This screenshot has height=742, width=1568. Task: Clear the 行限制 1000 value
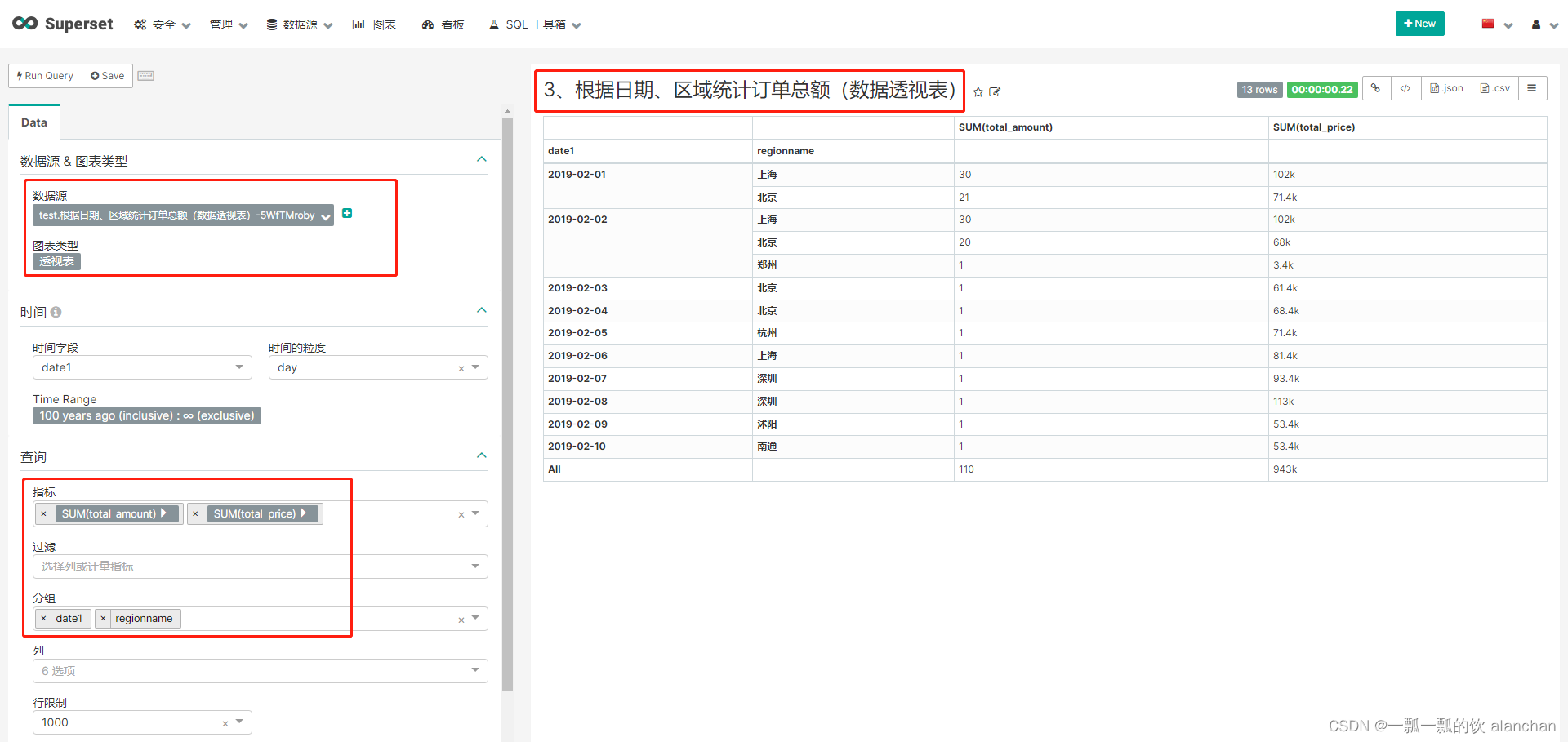(225, 723)
